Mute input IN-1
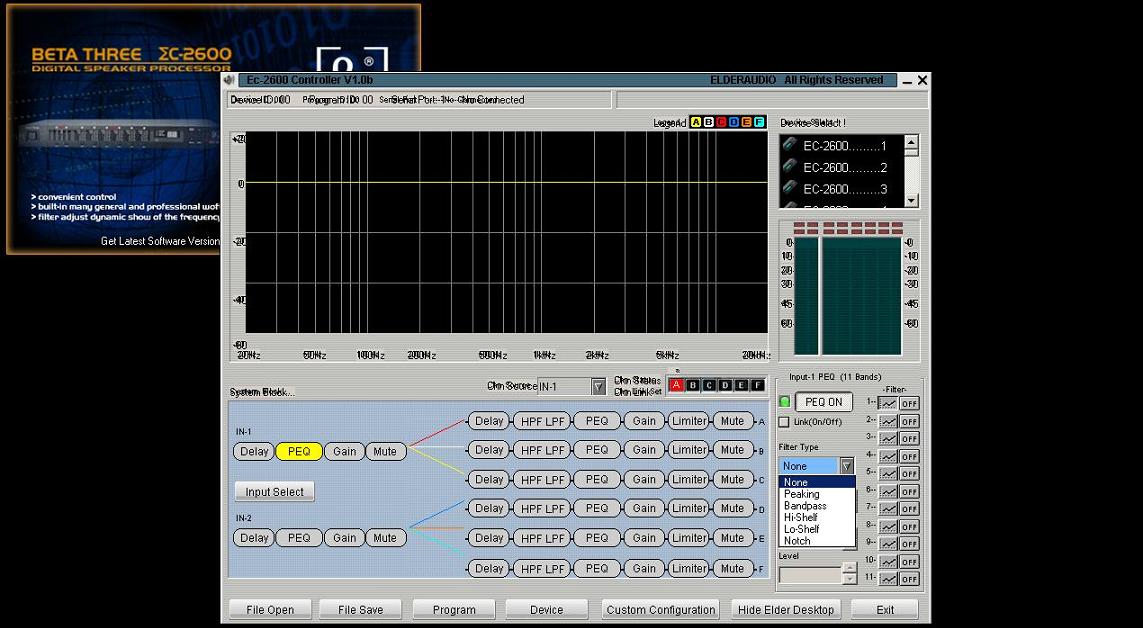This screenshot has height=628, width=1143. [385, 452]
